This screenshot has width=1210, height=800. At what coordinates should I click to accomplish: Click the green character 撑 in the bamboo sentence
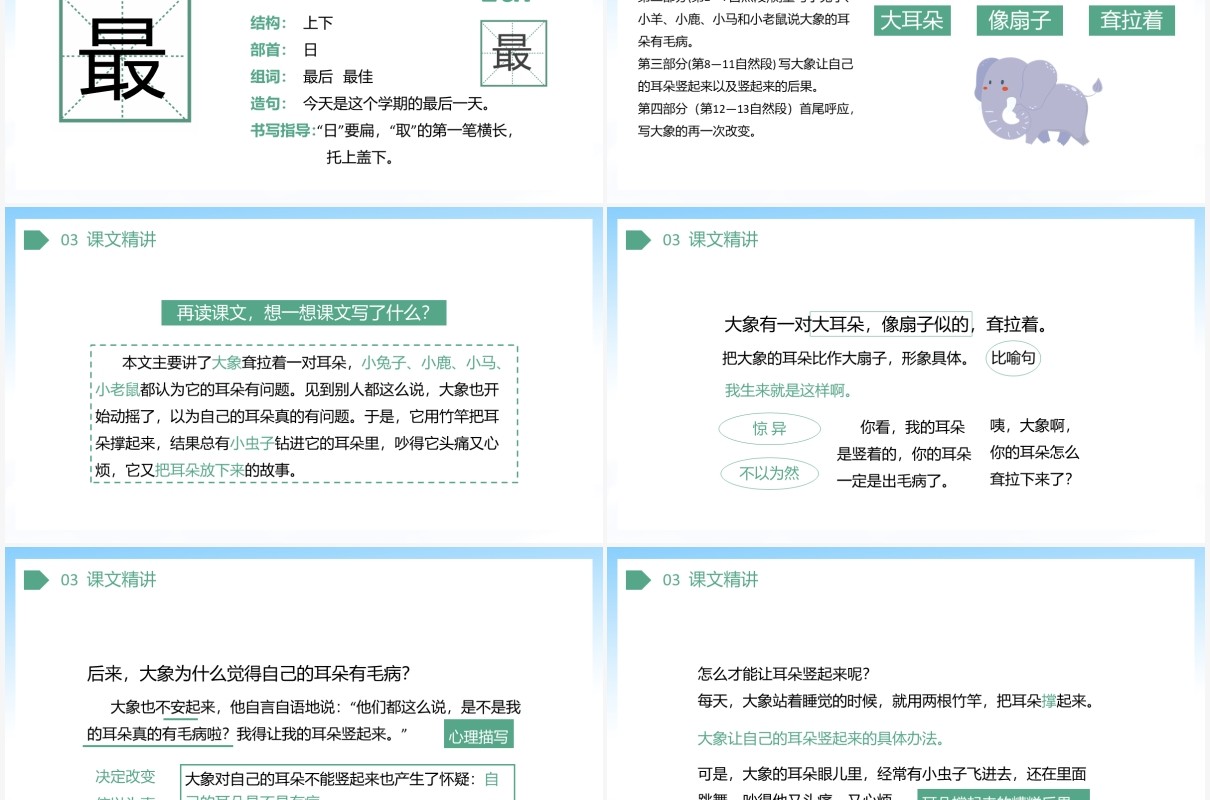(1048, 701)
